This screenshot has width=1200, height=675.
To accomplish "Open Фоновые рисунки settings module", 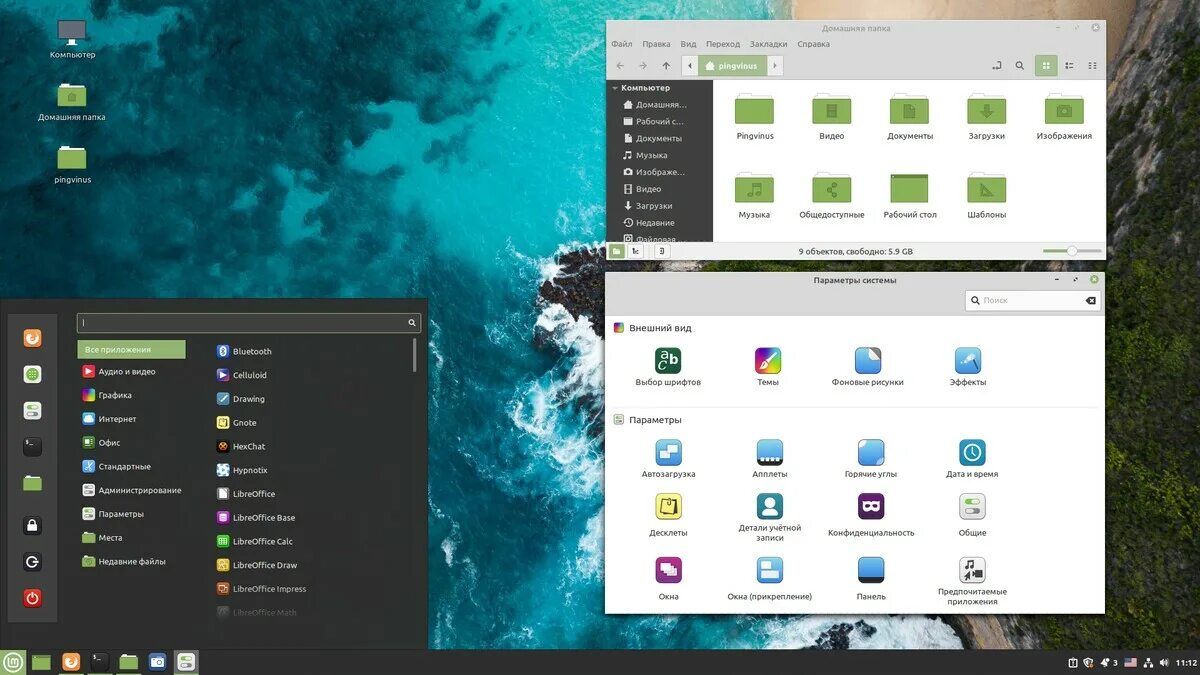I will (x=868, y=368).
